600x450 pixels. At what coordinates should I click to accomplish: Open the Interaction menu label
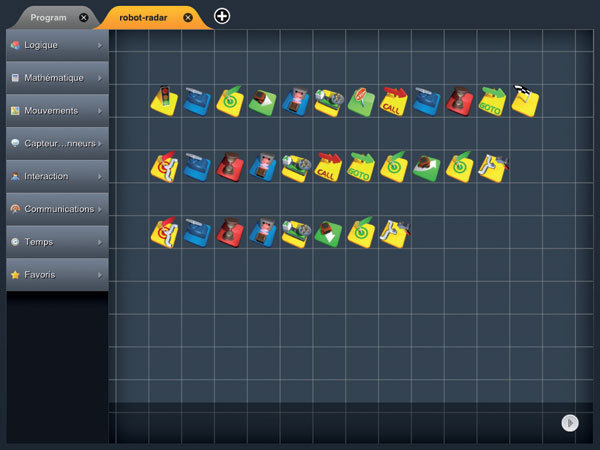click(x=46, y=176)
